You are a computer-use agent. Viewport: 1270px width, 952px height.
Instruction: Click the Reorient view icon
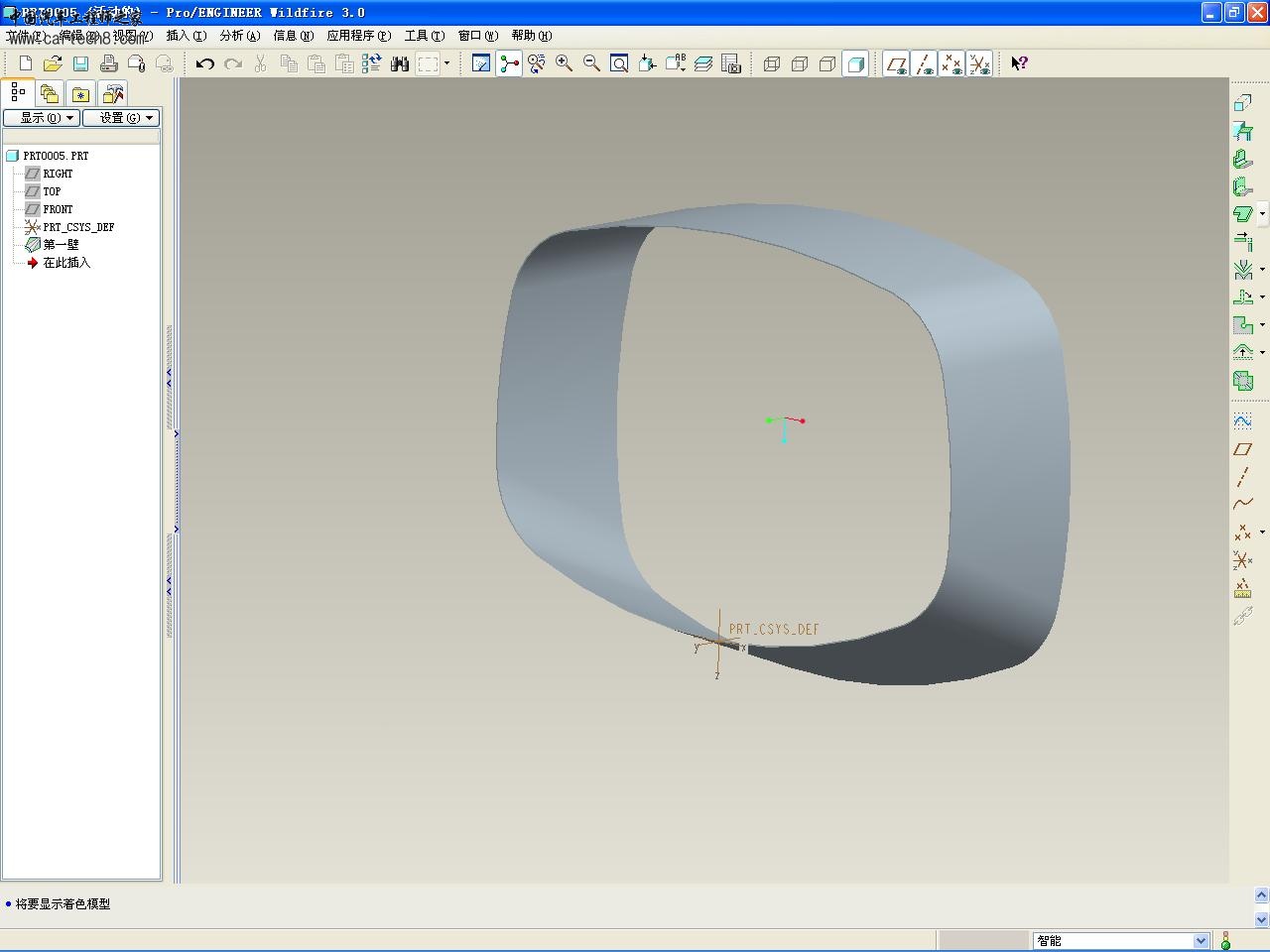tap(647, 63)
